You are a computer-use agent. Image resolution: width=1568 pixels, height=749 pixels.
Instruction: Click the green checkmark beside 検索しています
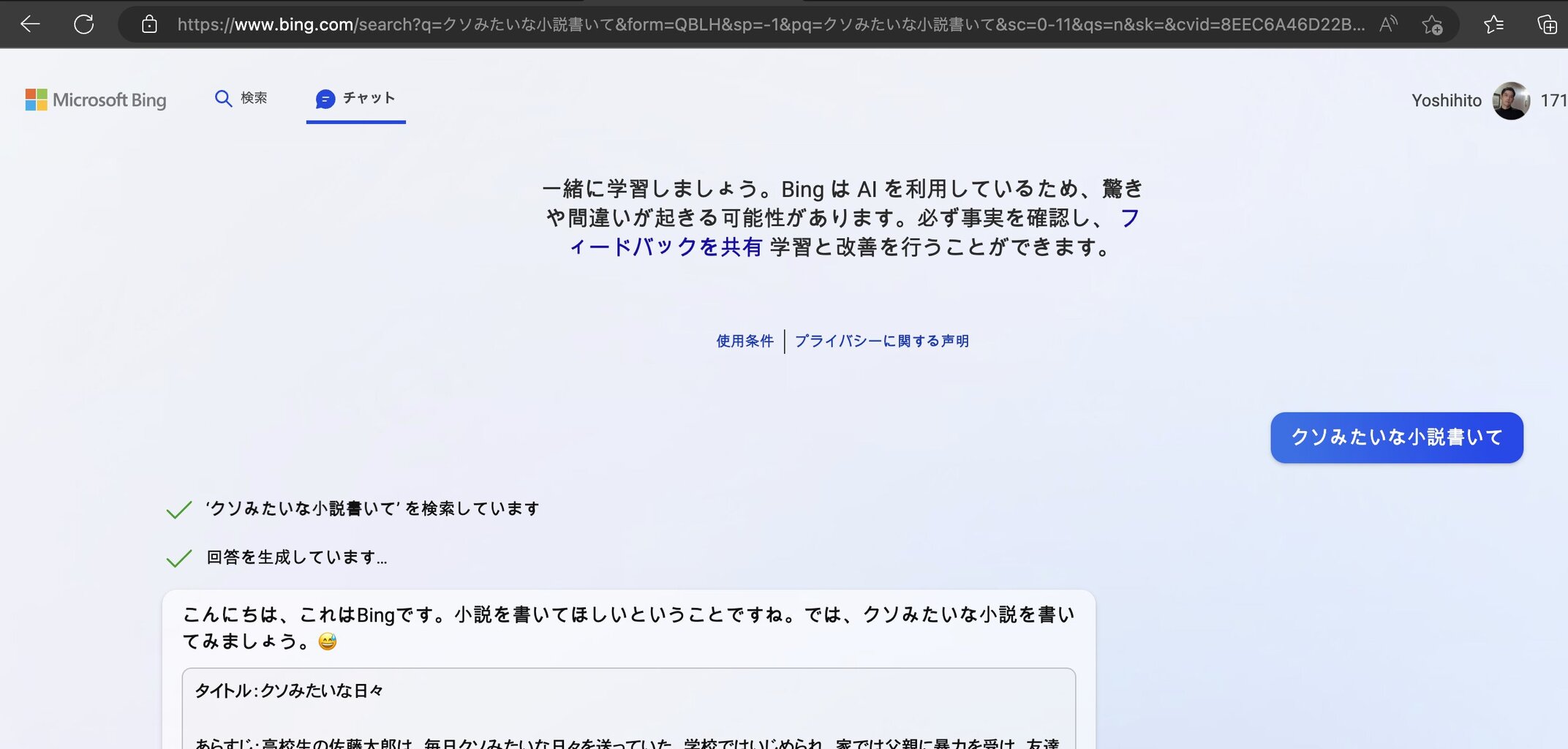pos(179,509)
